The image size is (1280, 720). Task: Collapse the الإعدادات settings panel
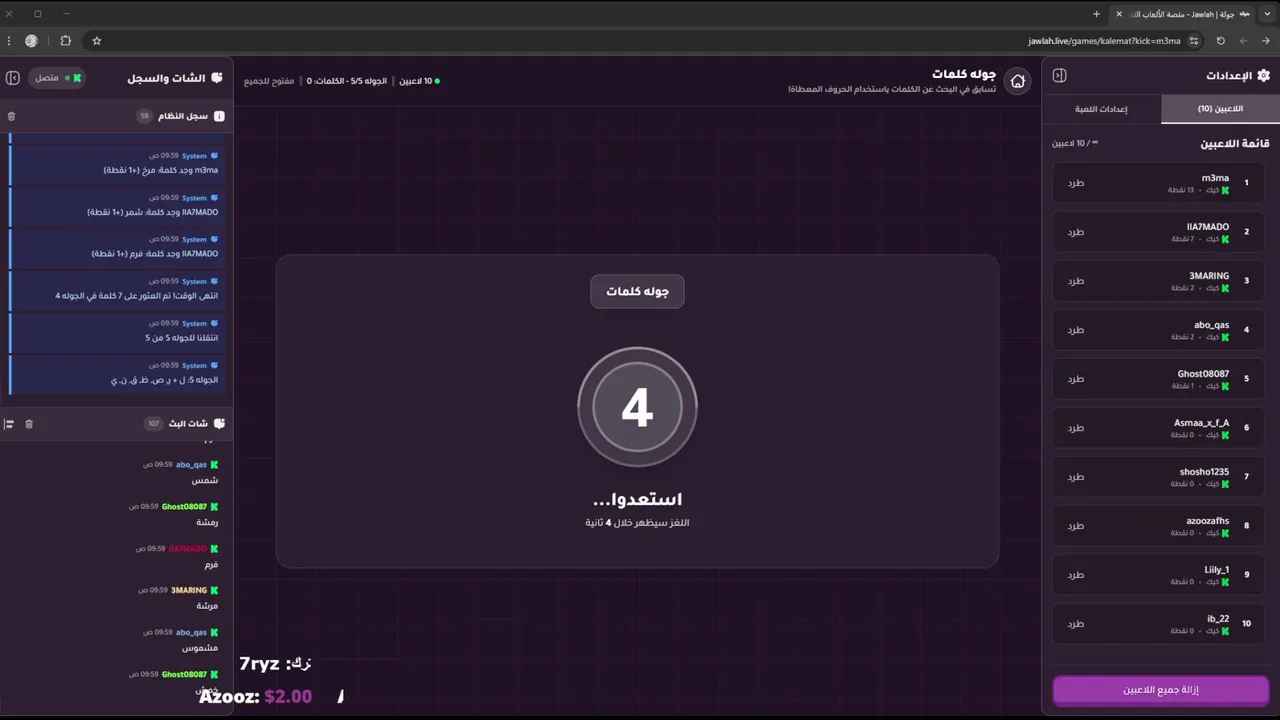(x=1060, y=76)
